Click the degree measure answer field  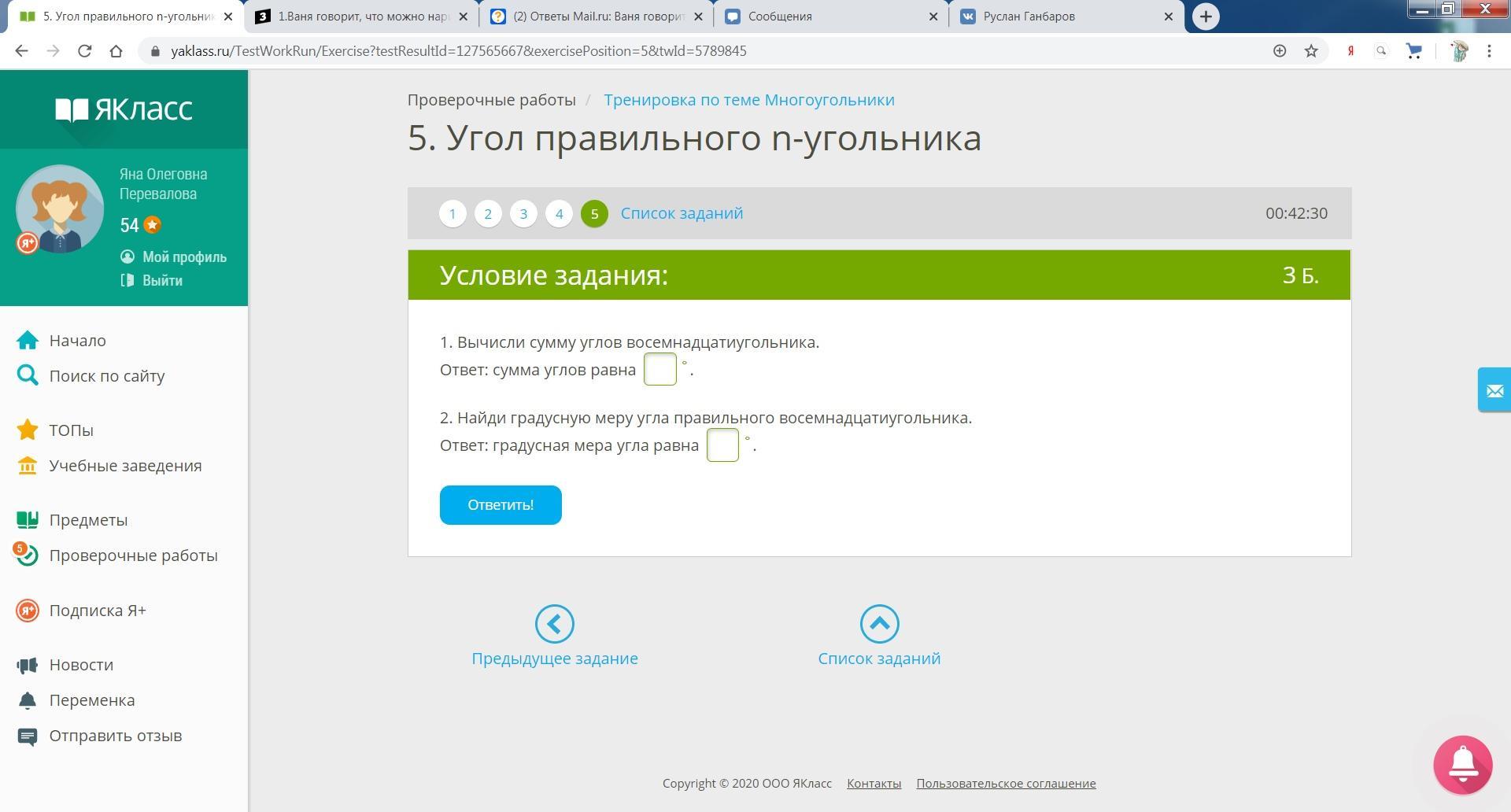pyautogui.click(x=723, y=445)
